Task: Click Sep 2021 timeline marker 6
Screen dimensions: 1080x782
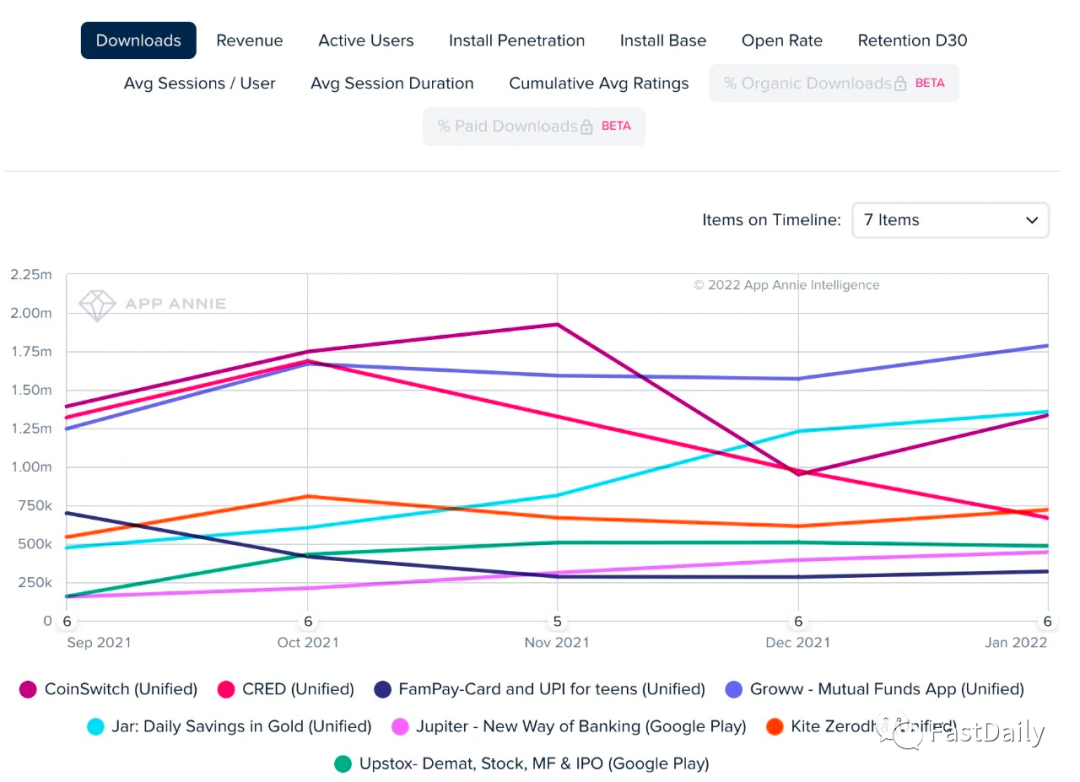Action: [67, 621]
